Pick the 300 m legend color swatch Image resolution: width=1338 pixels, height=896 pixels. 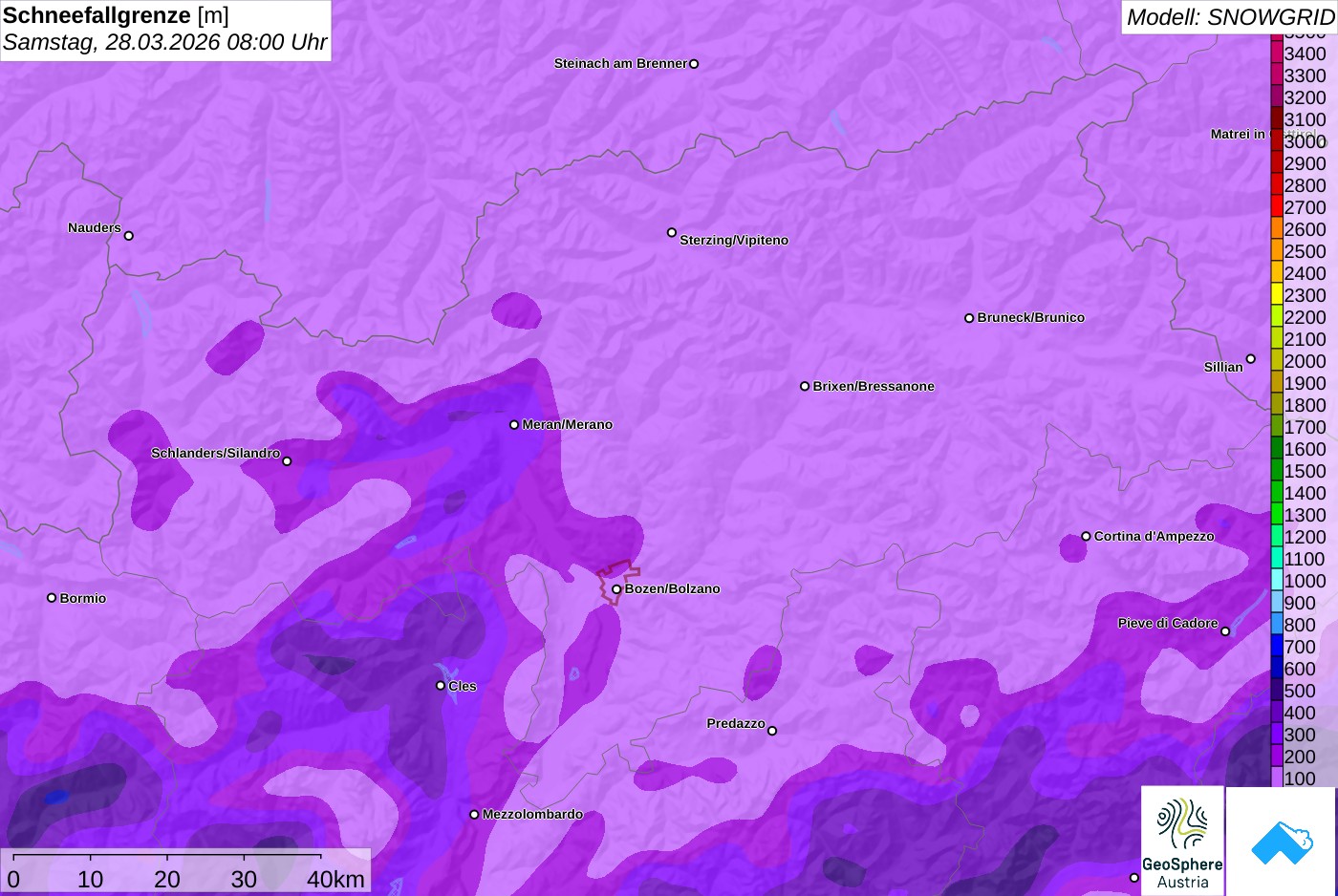[x=1277, y=734]
